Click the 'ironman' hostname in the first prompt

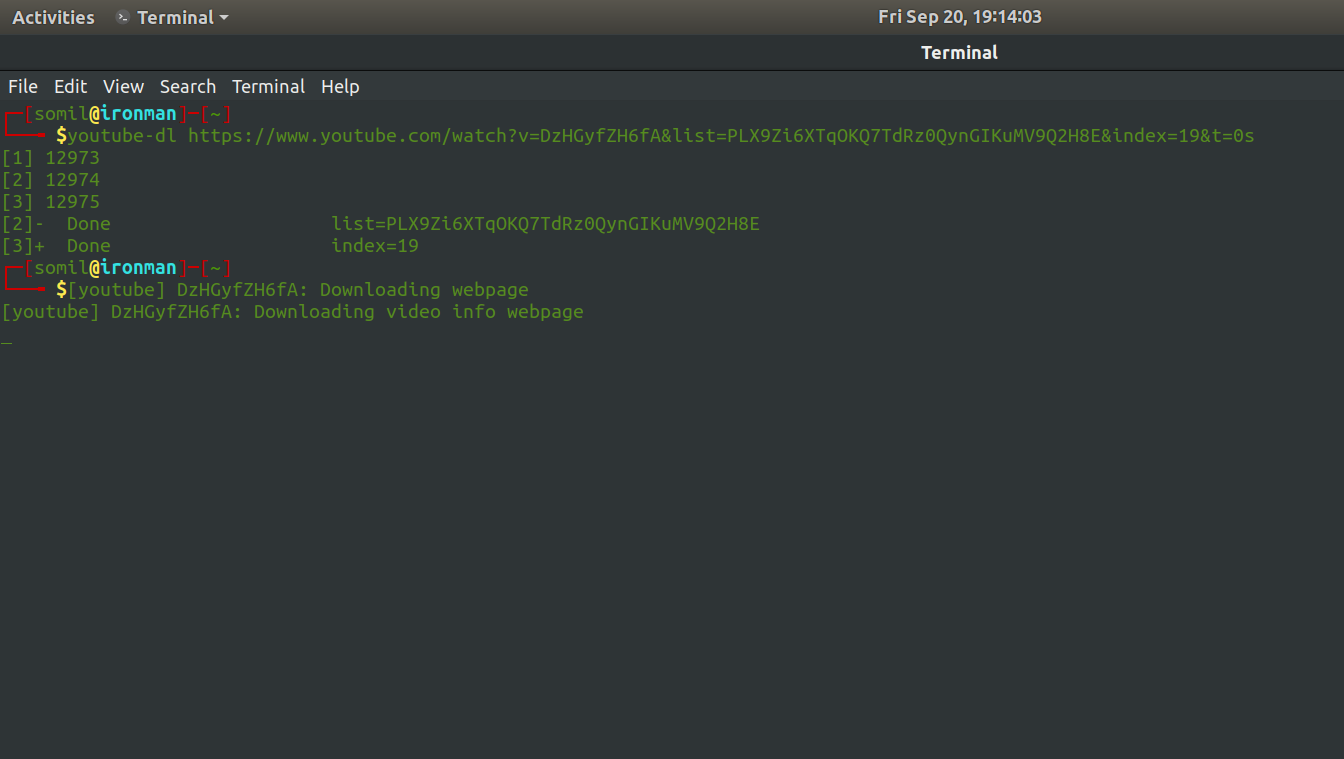point(138,114)
